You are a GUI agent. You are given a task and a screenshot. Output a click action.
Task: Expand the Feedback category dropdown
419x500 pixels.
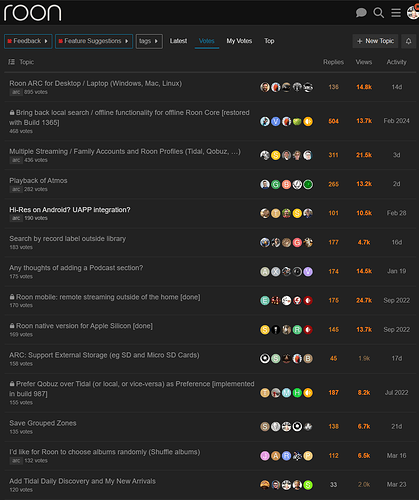coord(28,41)
